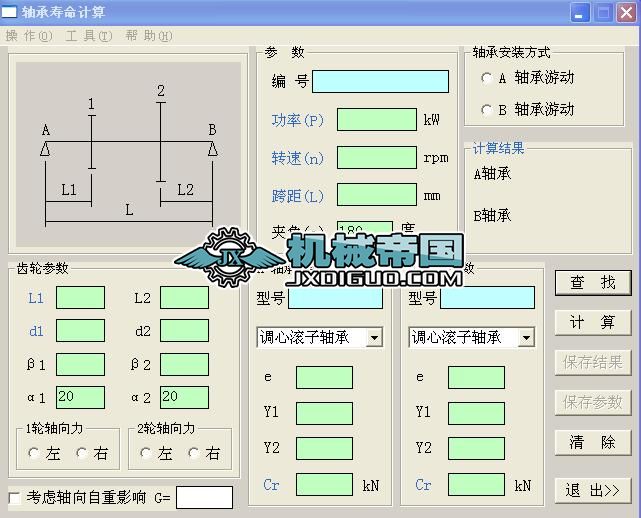This screenshot has width=641, height=518.
Task: Focus the d1 gear parameter field
Action: (x=80, y=331)
